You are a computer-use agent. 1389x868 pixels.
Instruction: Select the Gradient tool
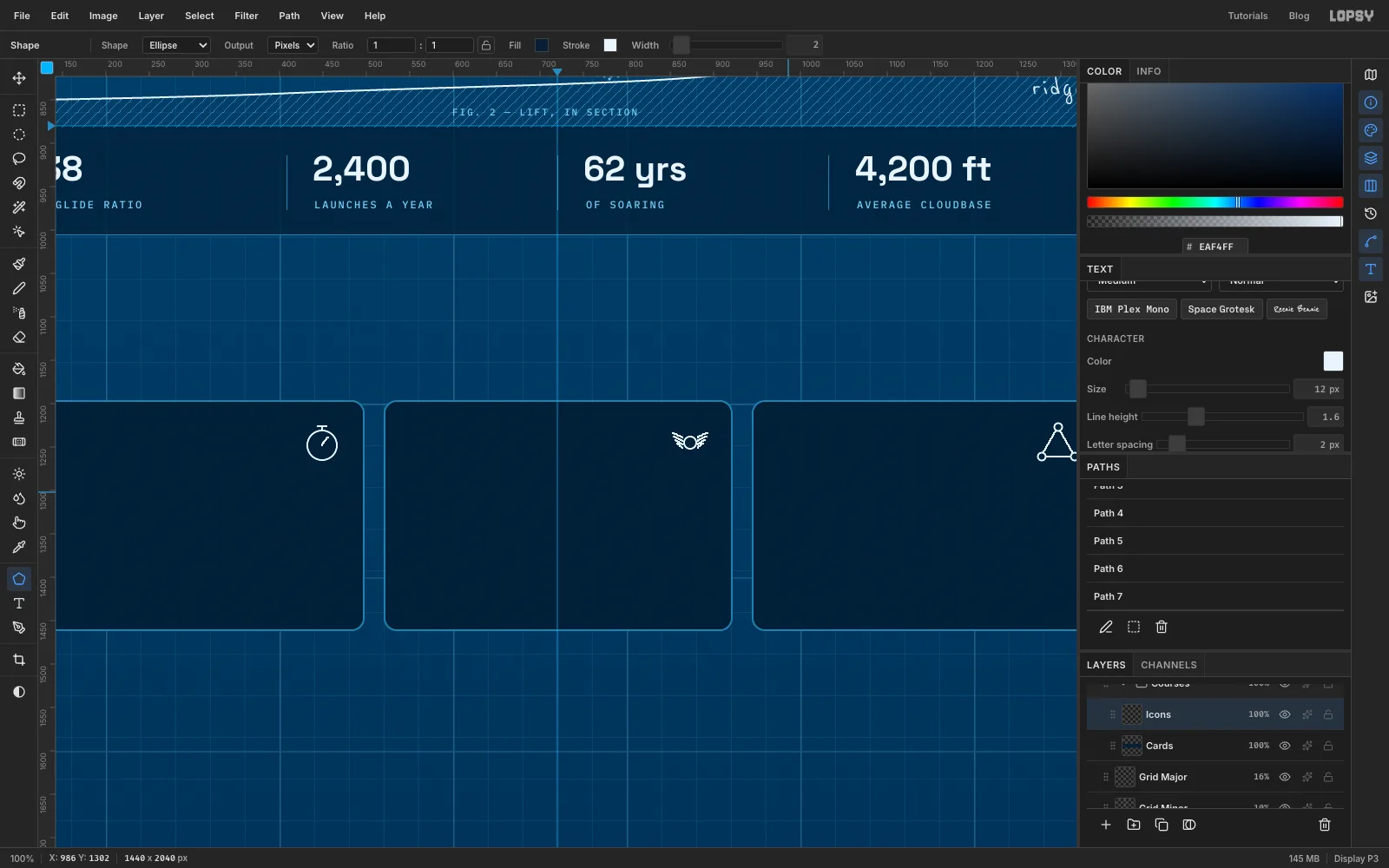(19, 393)
